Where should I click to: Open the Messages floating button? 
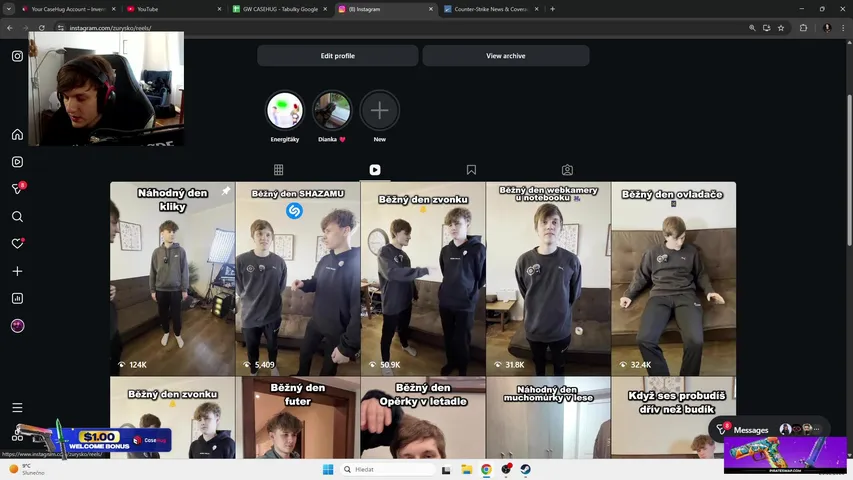tap(769, 429)
